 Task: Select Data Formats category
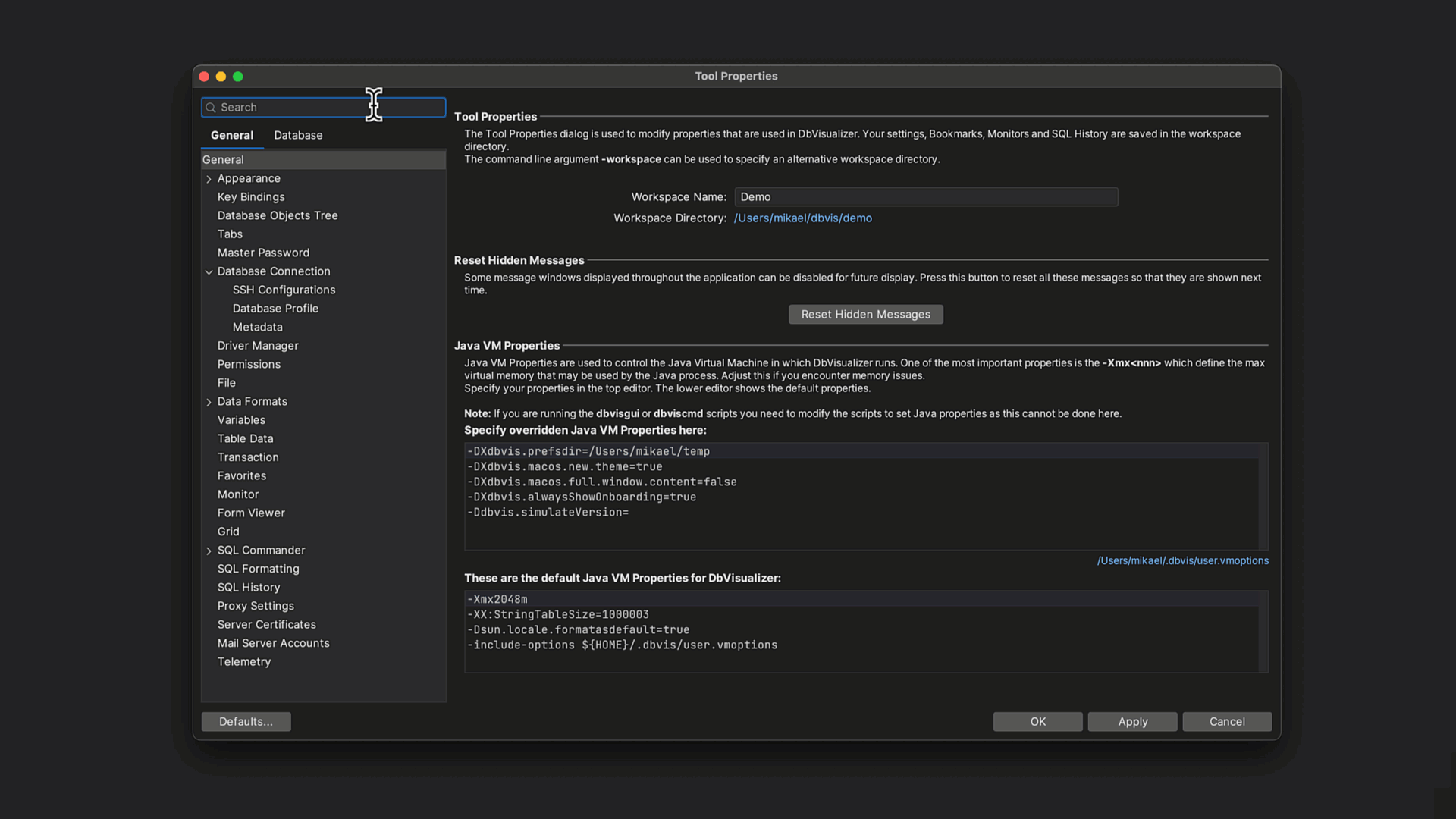pos(253,401)
